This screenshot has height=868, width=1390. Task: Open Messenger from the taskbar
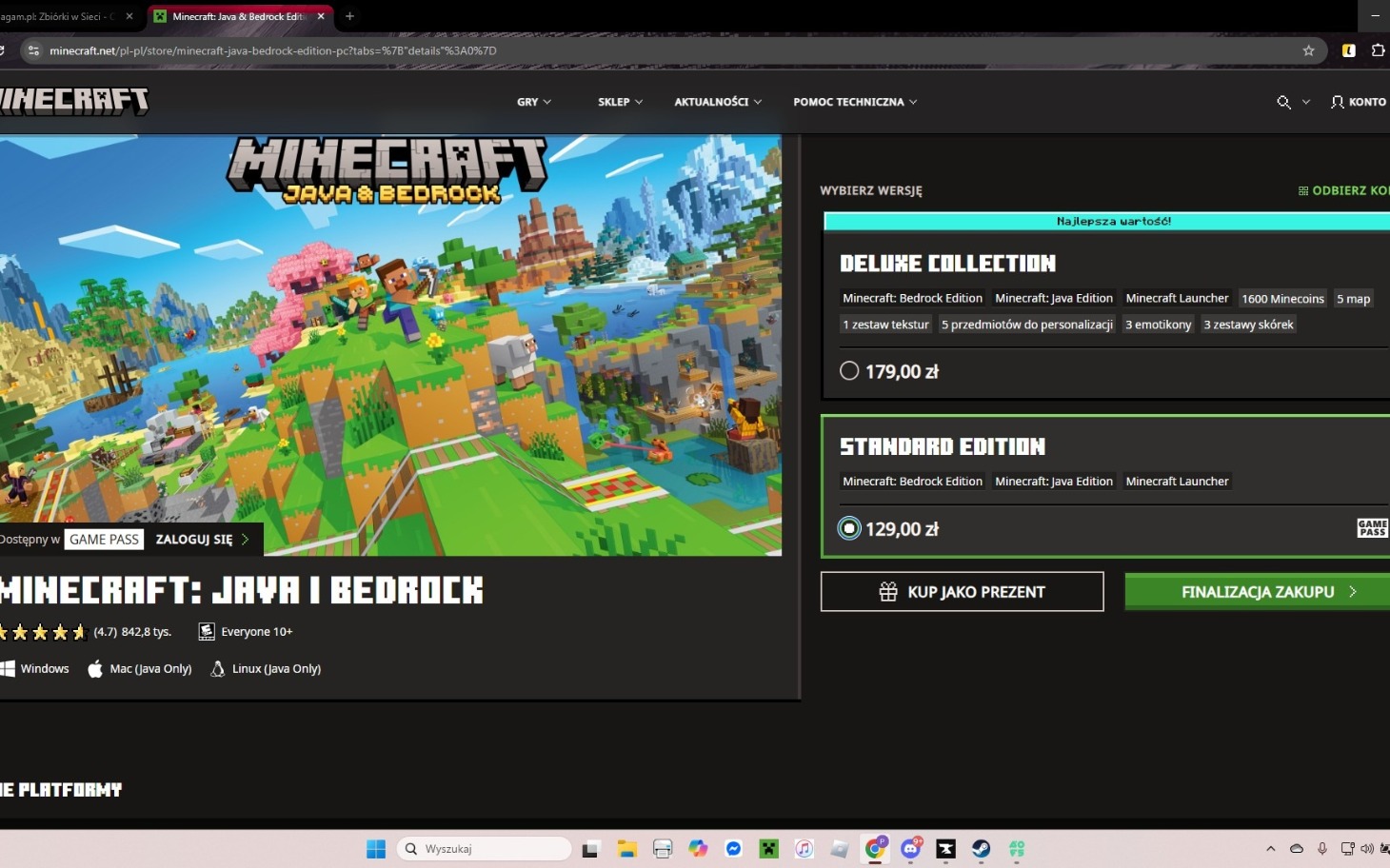(733, 849)
